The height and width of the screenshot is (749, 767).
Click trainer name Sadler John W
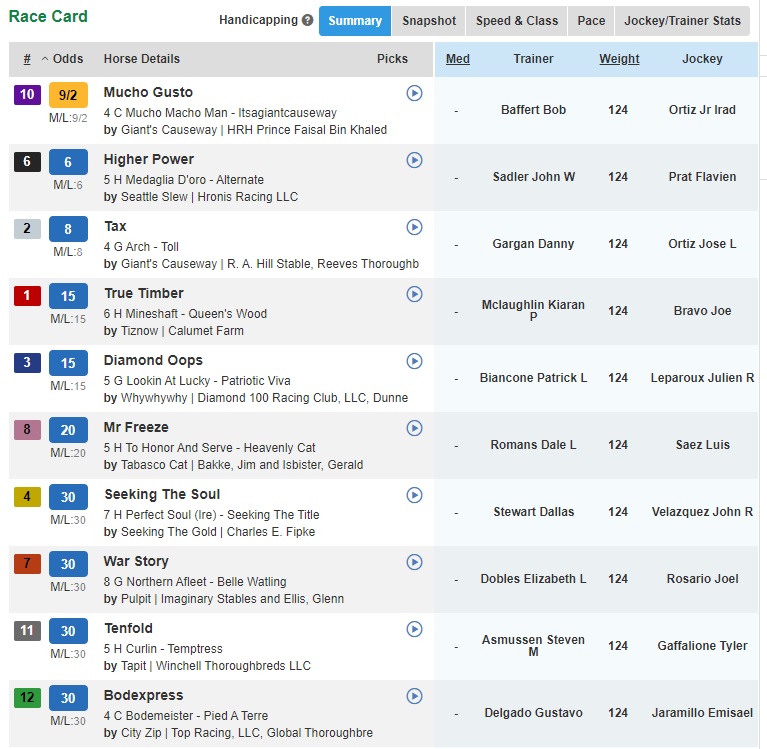coord(534,177)
